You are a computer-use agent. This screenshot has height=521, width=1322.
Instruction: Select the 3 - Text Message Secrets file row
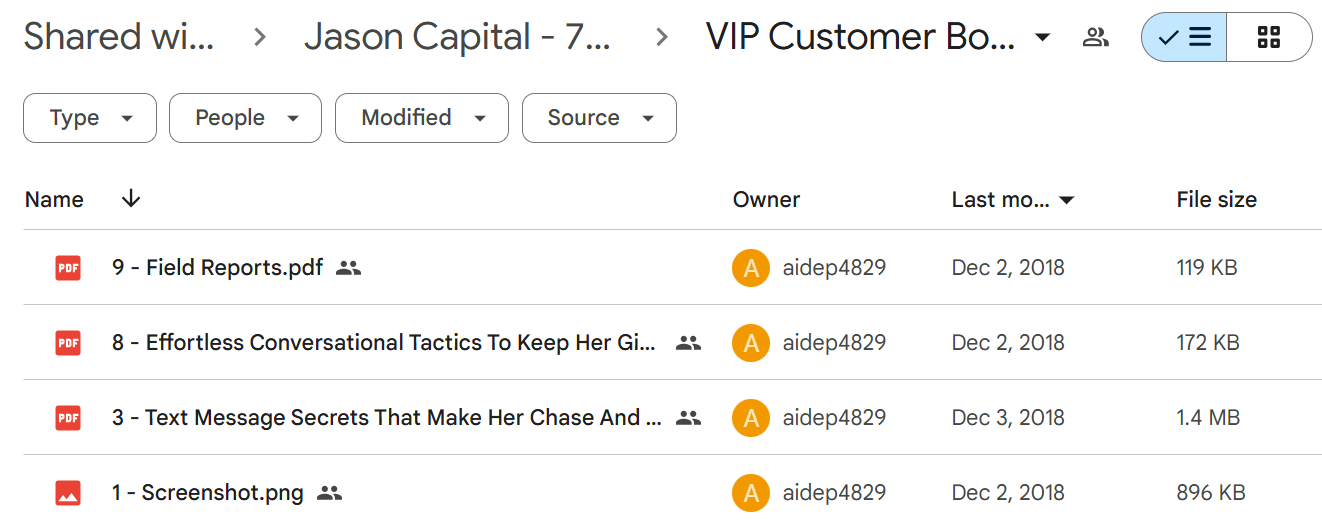point(672,418)
